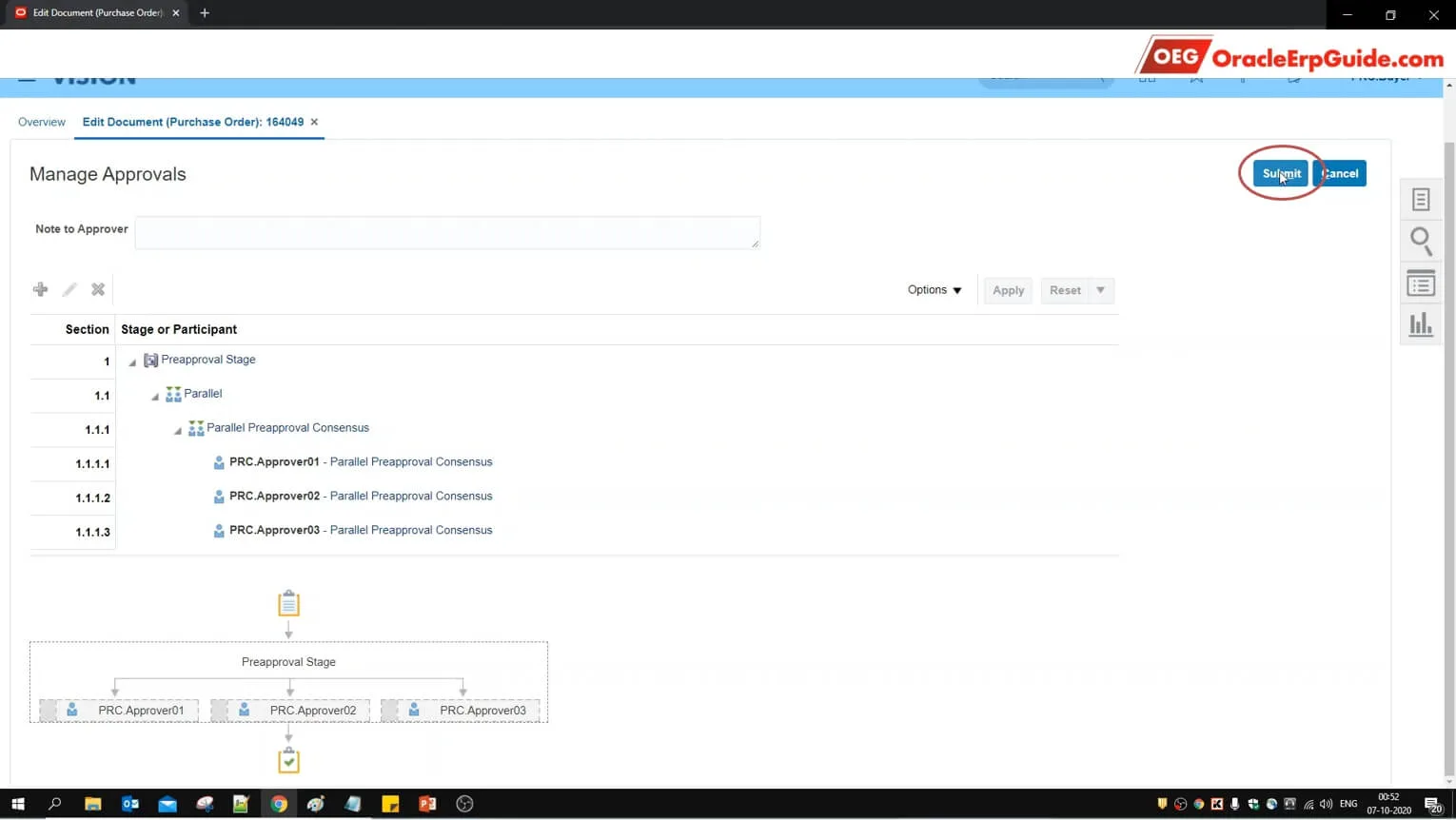1456x820 pixels.
Task: Click the user icon beside PRC.Approver01 in tree
Action: 219,462
